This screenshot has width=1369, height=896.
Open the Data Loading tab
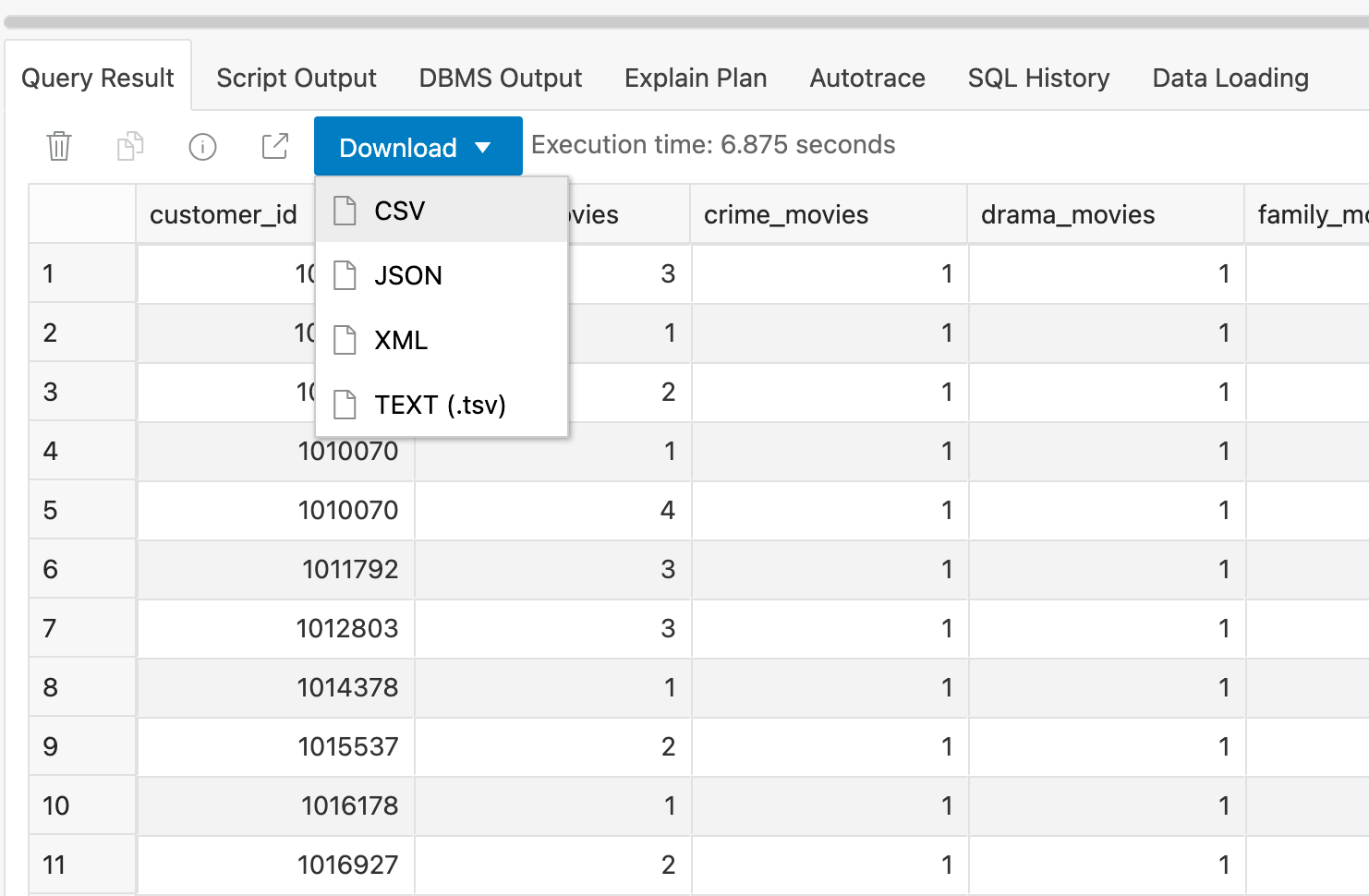(1230, 78)
